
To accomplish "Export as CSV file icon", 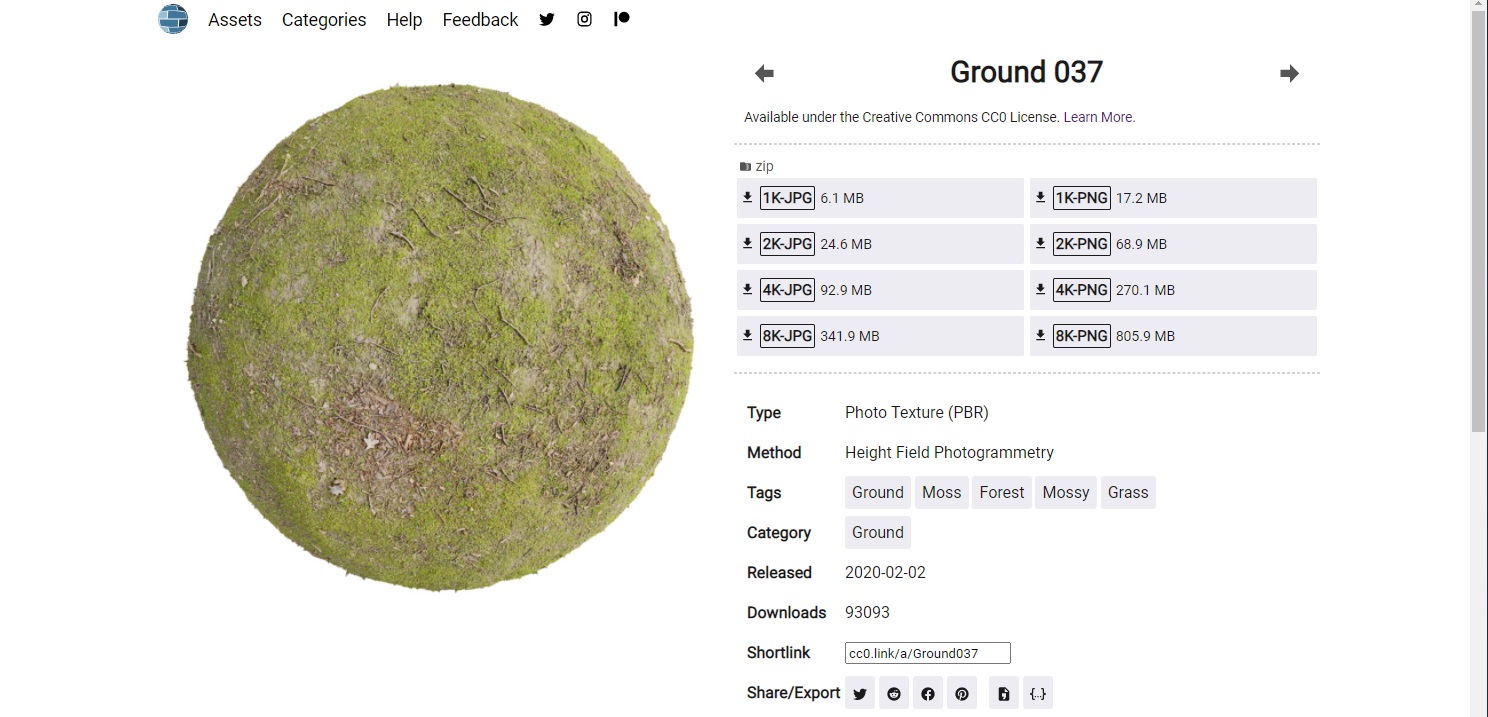I will [1004, 693].
